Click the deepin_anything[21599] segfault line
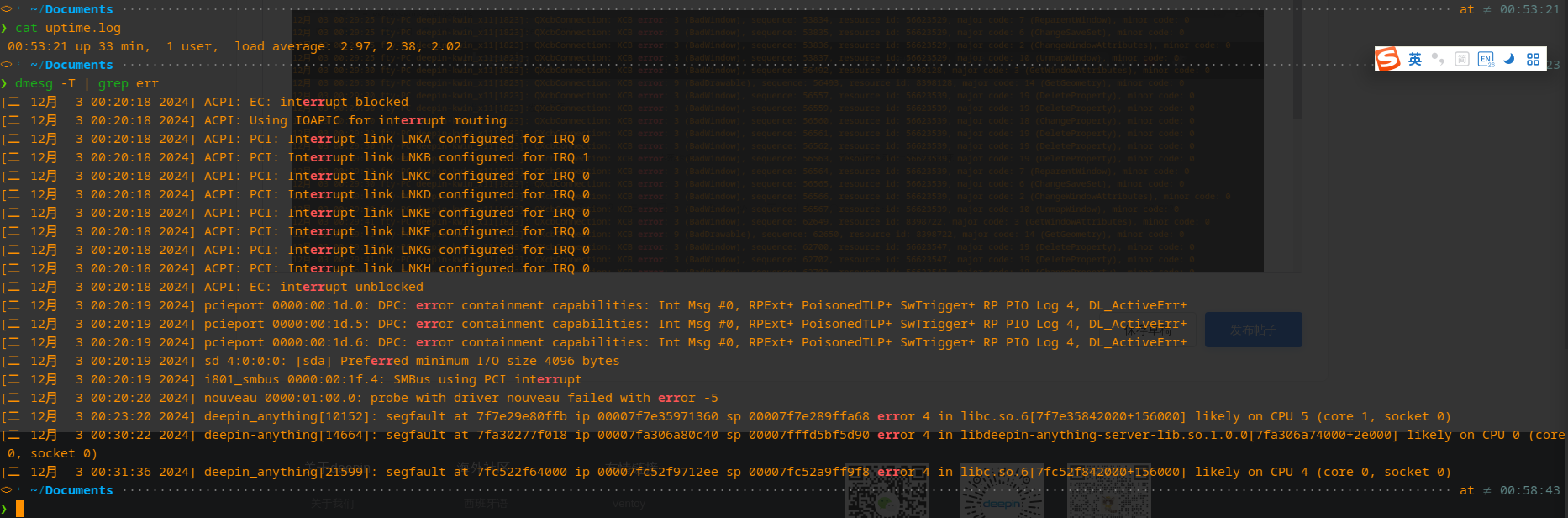Viewport: 1568px width, 518px height. (x=726, y=472)
